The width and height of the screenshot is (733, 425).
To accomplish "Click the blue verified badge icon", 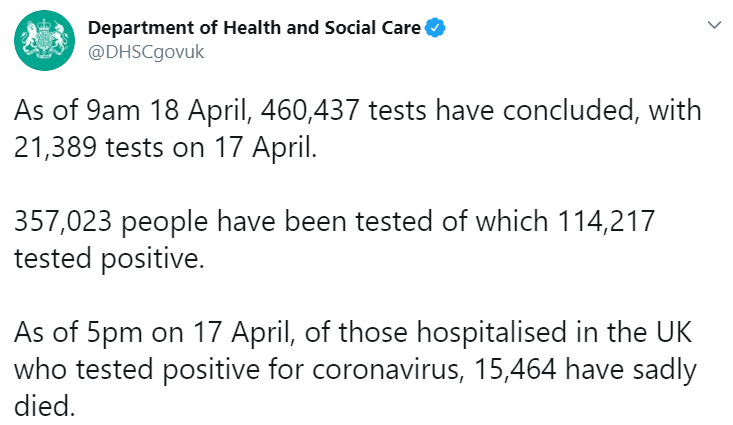I will [x=435, y=28].
